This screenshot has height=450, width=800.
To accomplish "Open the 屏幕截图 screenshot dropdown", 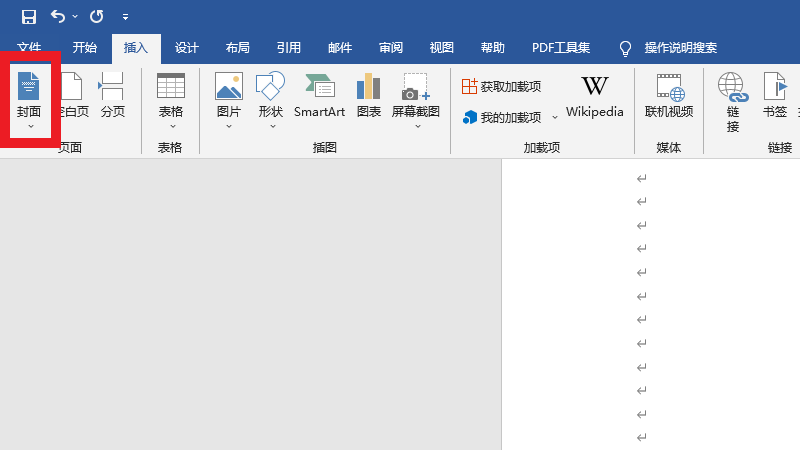I will point(416,125).
